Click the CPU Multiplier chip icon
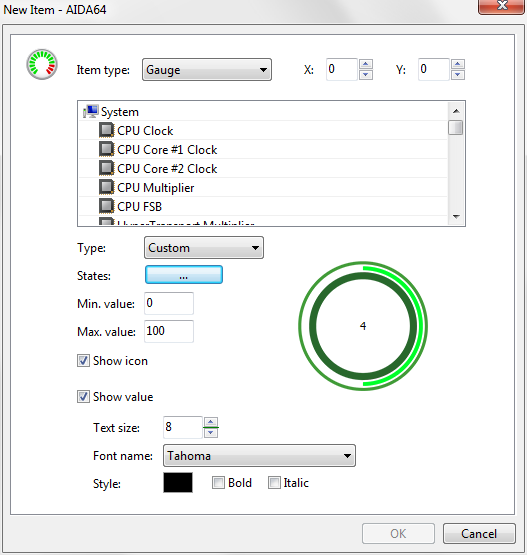 [x=107, y=187]
